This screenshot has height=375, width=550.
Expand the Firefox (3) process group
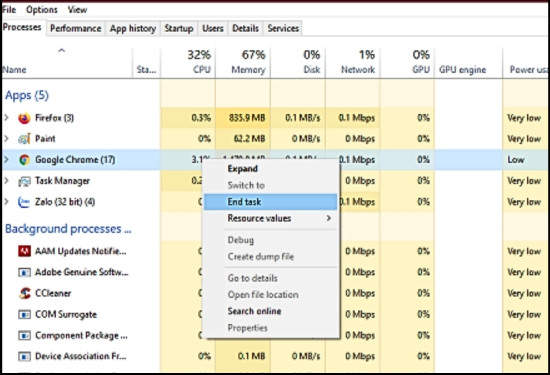pyautogui.click(x=6, y=118)
